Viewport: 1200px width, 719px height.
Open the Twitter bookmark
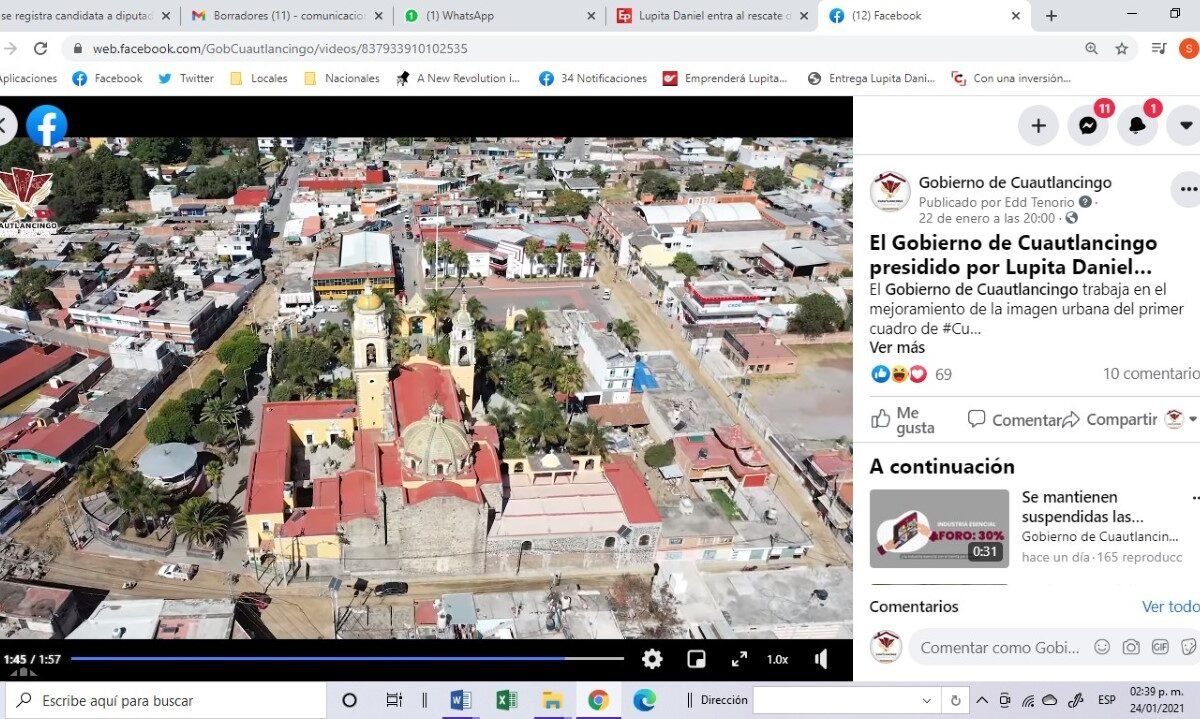(186, 78)
